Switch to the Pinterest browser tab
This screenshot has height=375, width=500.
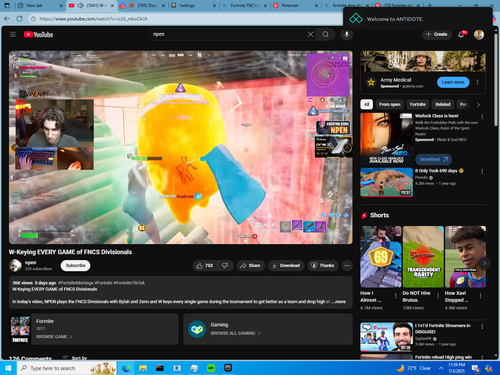pyautogui.click(x=294, y=6)
